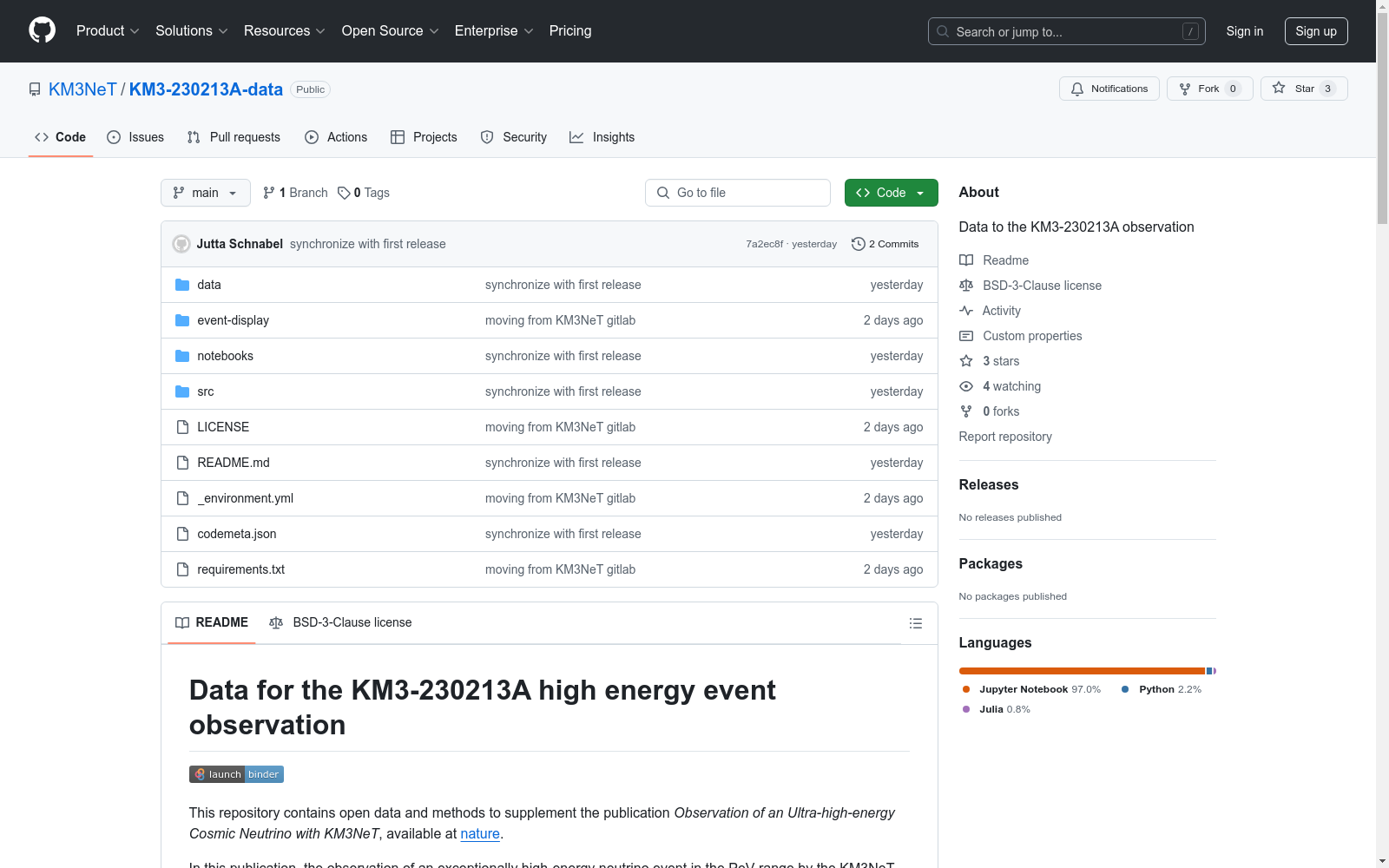
Task: Select the README tab
Action: click(x=212, y=622)
